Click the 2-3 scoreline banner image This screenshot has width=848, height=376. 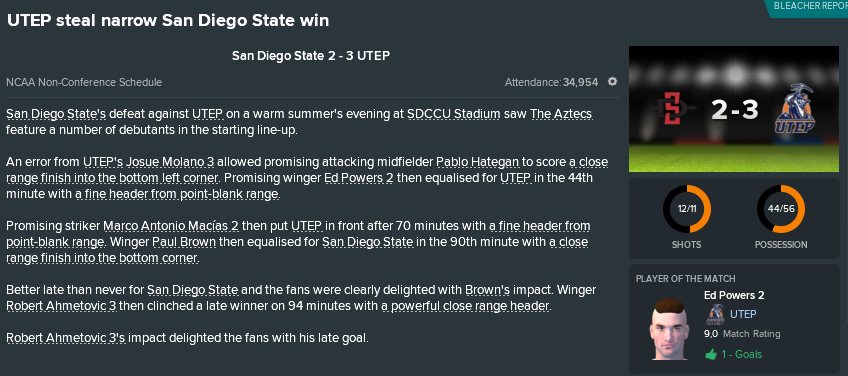coord(734,109)
